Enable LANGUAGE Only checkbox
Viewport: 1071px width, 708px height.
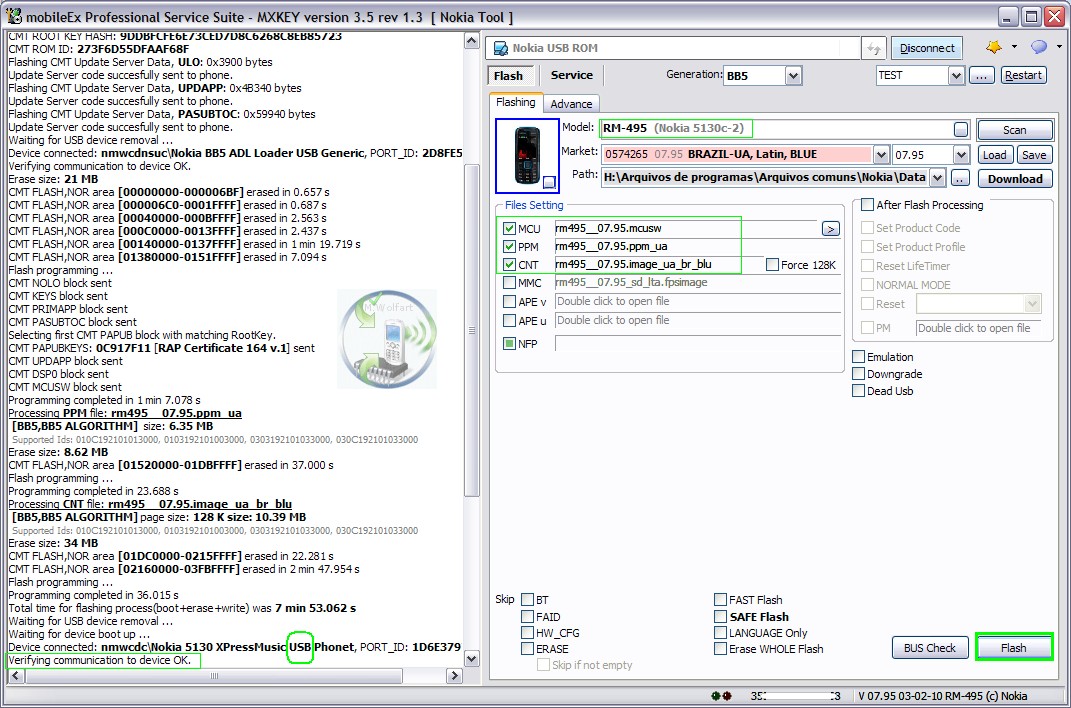pyautogui.click(x=720, y=633)
